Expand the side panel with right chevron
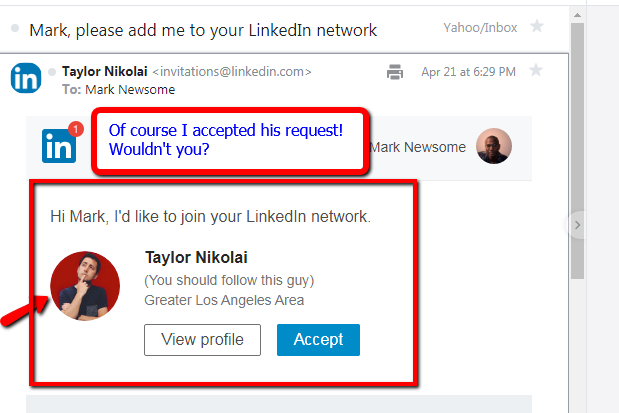 pyautogui.click(x=577, y=226)
